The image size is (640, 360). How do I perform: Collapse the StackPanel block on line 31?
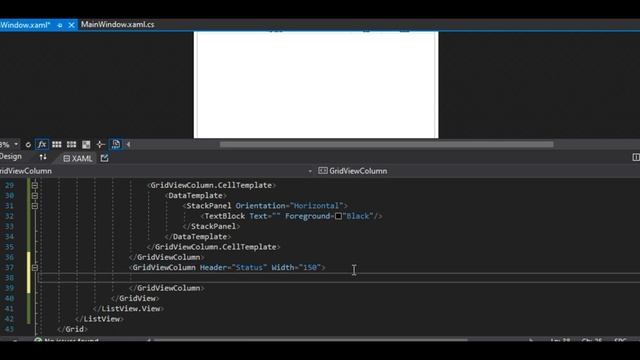(35, 206)
